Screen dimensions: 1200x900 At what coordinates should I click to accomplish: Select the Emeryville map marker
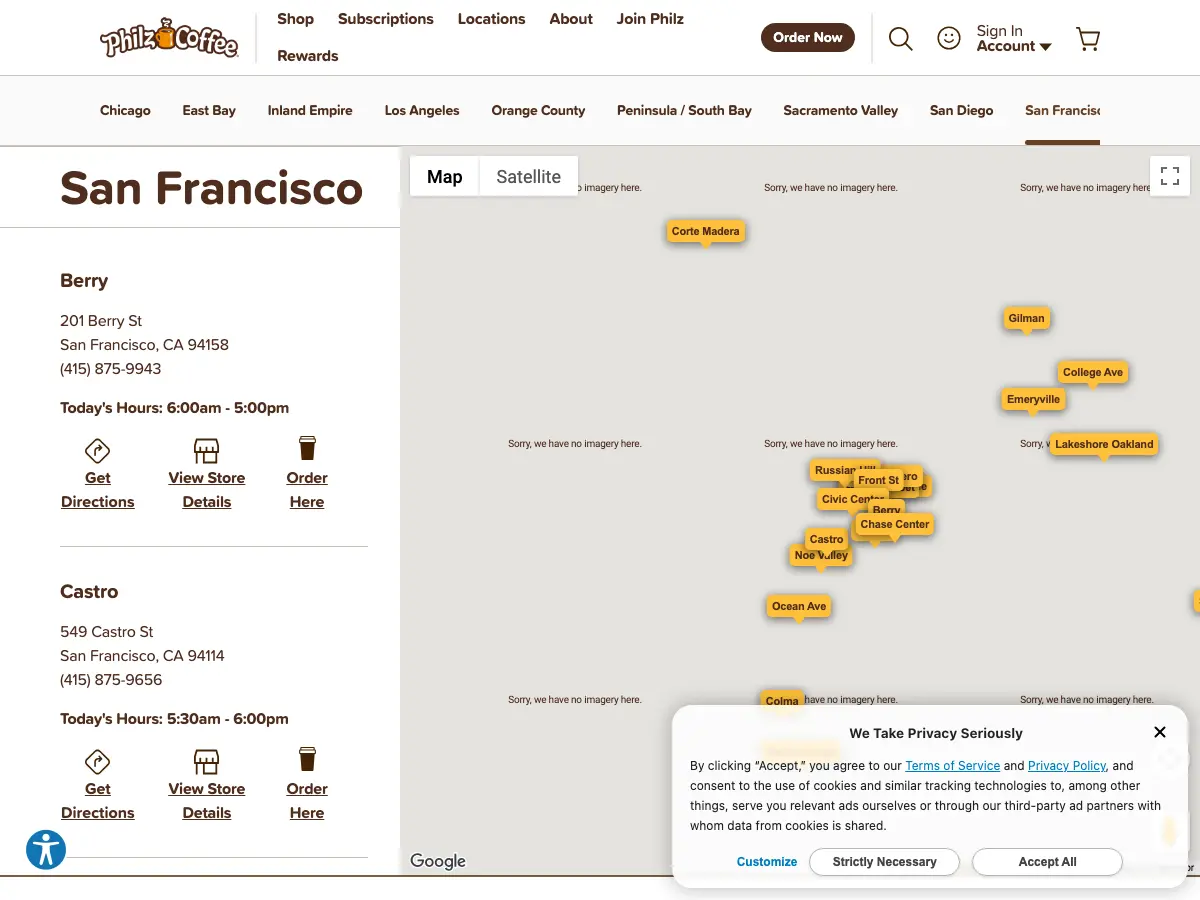pos(1033,399)
